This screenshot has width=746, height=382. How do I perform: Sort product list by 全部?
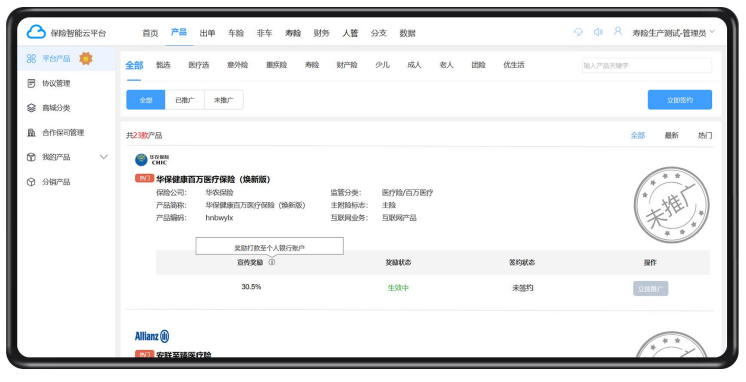(638, 136)
